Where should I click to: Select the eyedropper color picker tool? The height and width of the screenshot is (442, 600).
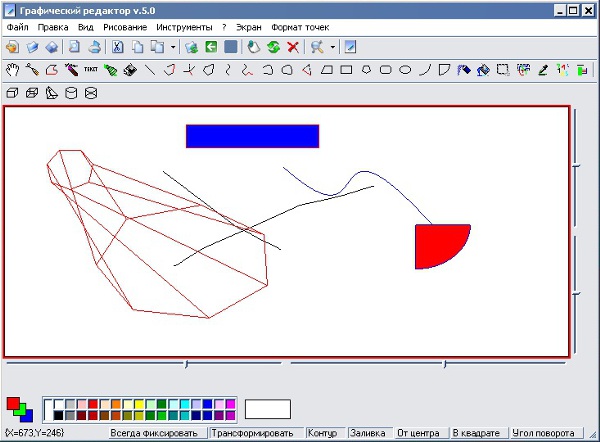[x=543, y=70]
